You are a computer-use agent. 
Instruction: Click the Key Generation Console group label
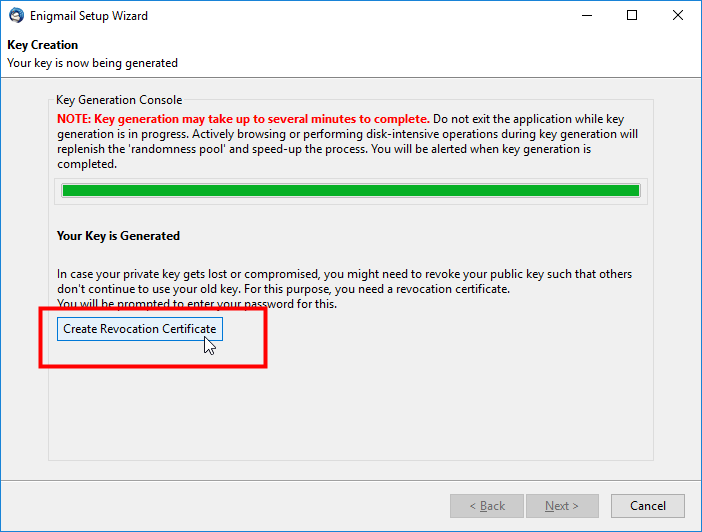point(119,100)
